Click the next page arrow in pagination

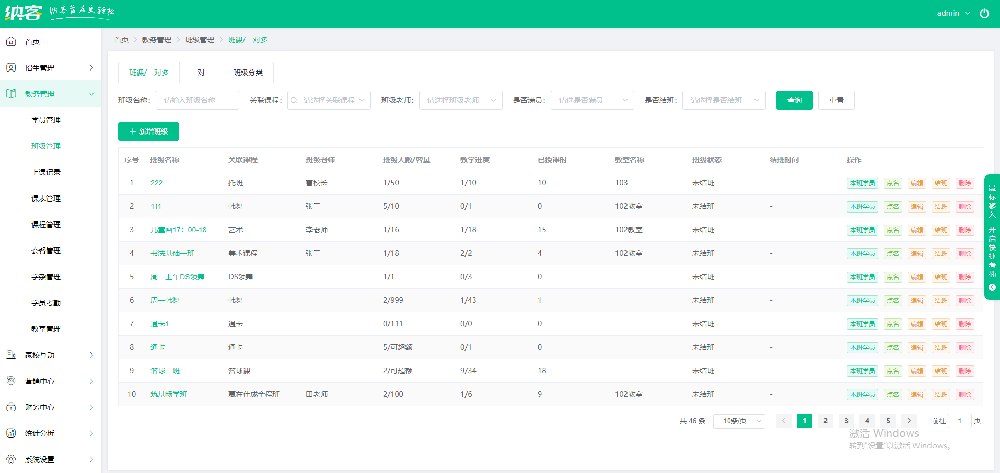(x=909, y=421)
